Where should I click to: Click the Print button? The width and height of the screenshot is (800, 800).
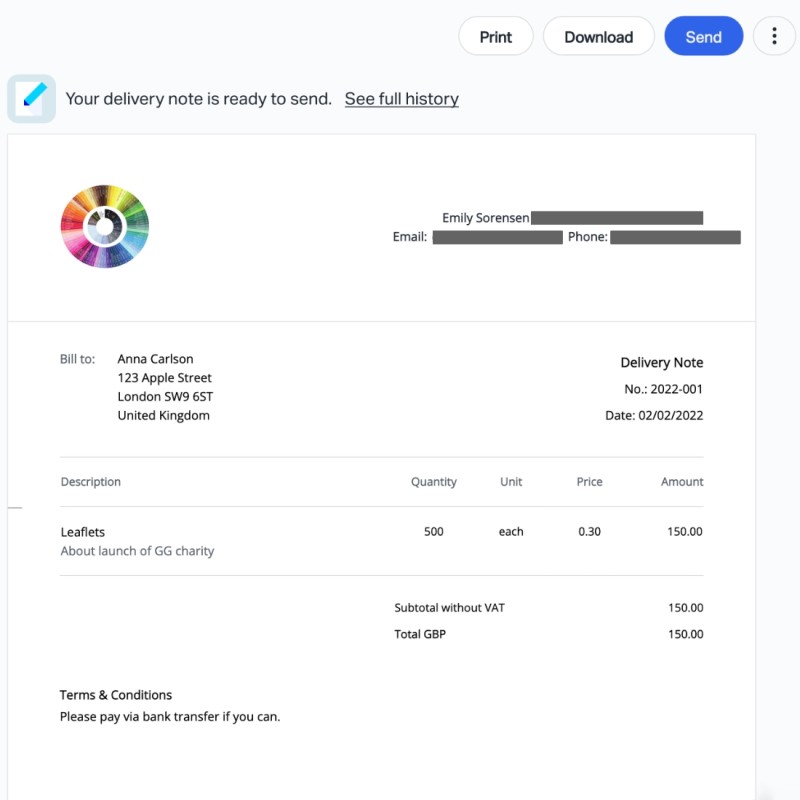tap(495, 36)
